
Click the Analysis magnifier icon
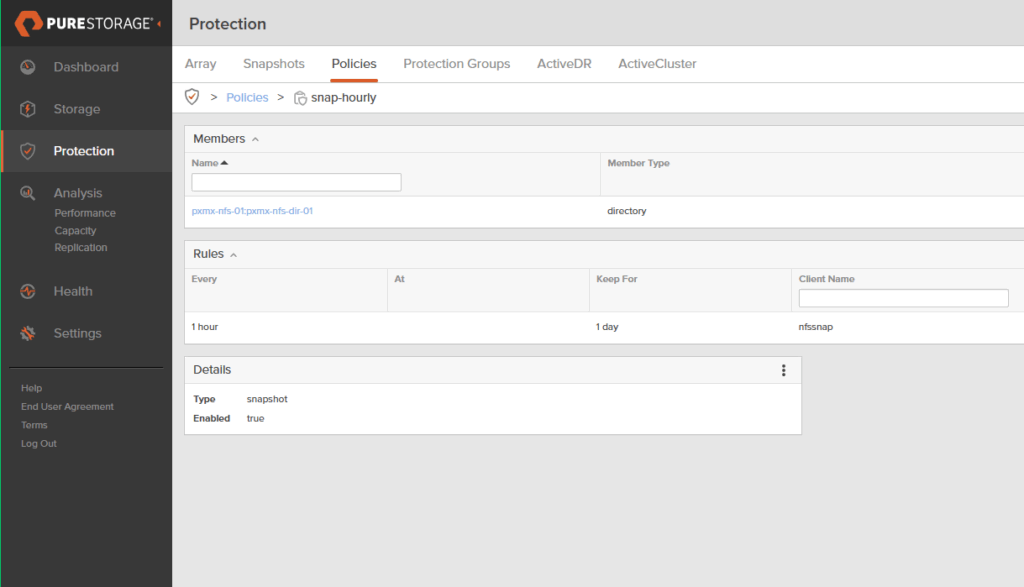pyautogui.click(x=27, y=193)
